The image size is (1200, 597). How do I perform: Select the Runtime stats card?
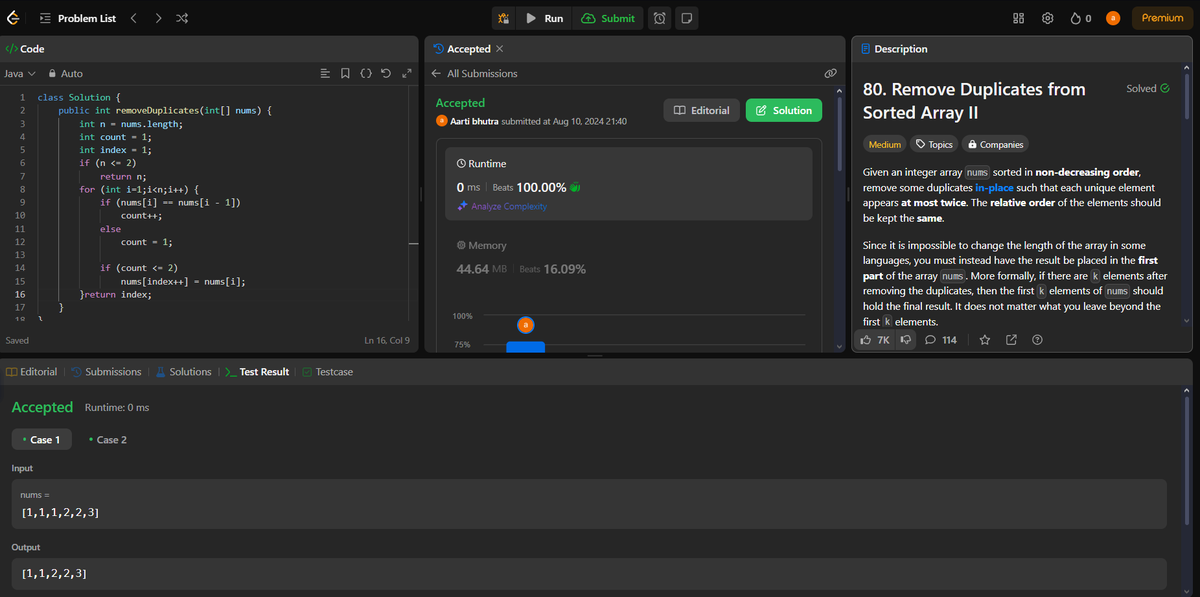(x=629, y=184)
